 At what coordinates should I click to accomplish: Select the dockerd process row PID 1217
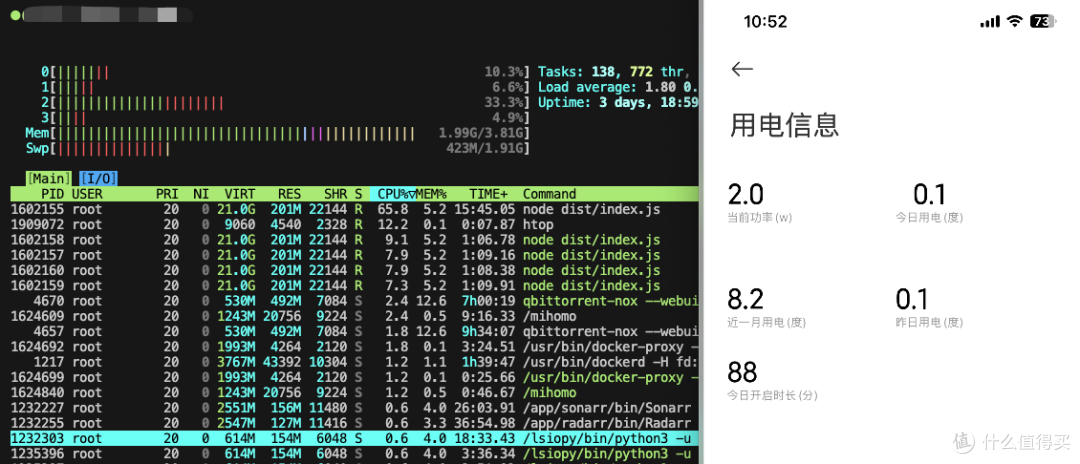(x=354, y=361)
